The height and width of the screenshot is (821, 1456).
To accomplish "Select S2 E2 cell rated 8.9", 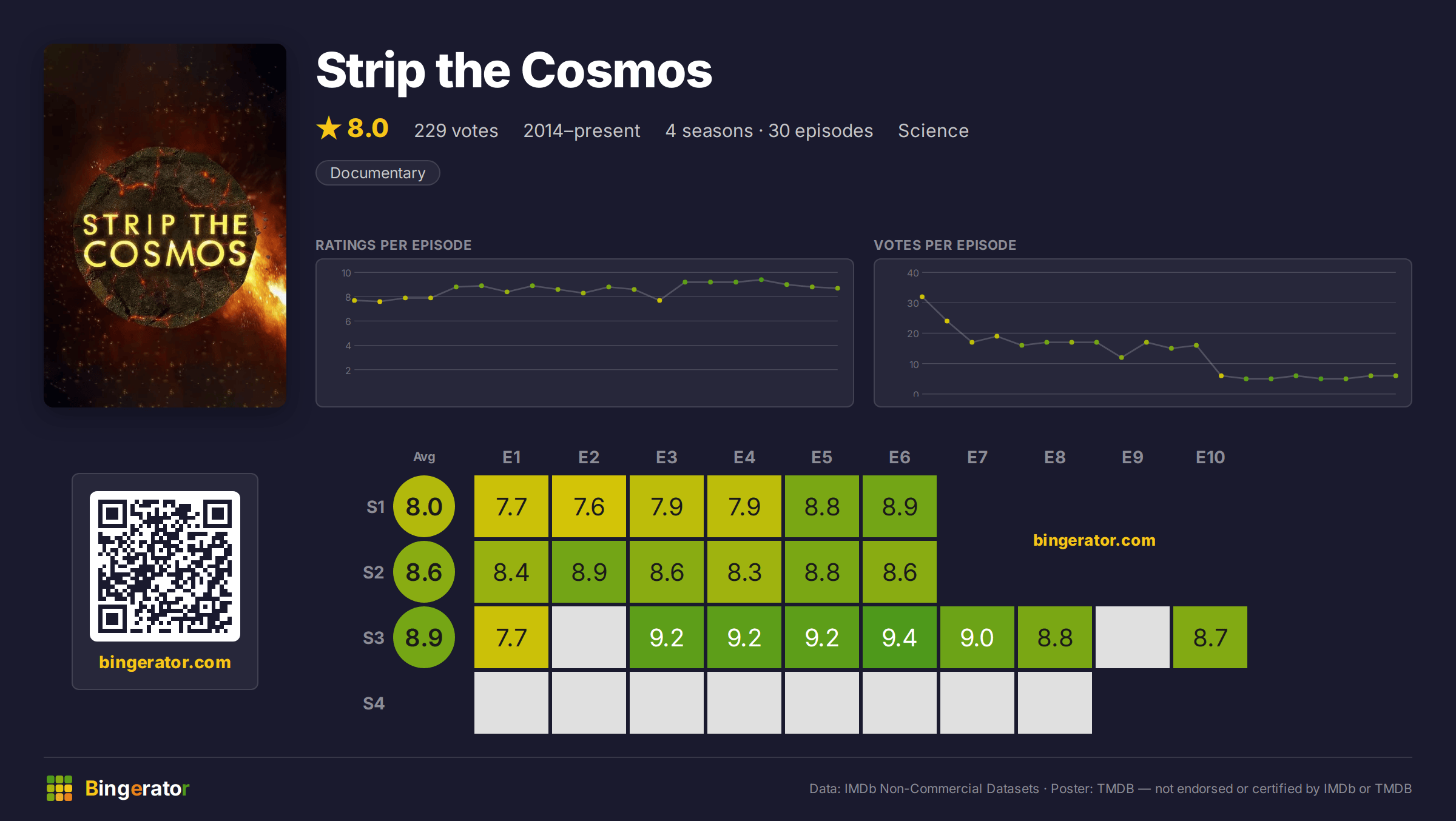I will tap(589, 572).
